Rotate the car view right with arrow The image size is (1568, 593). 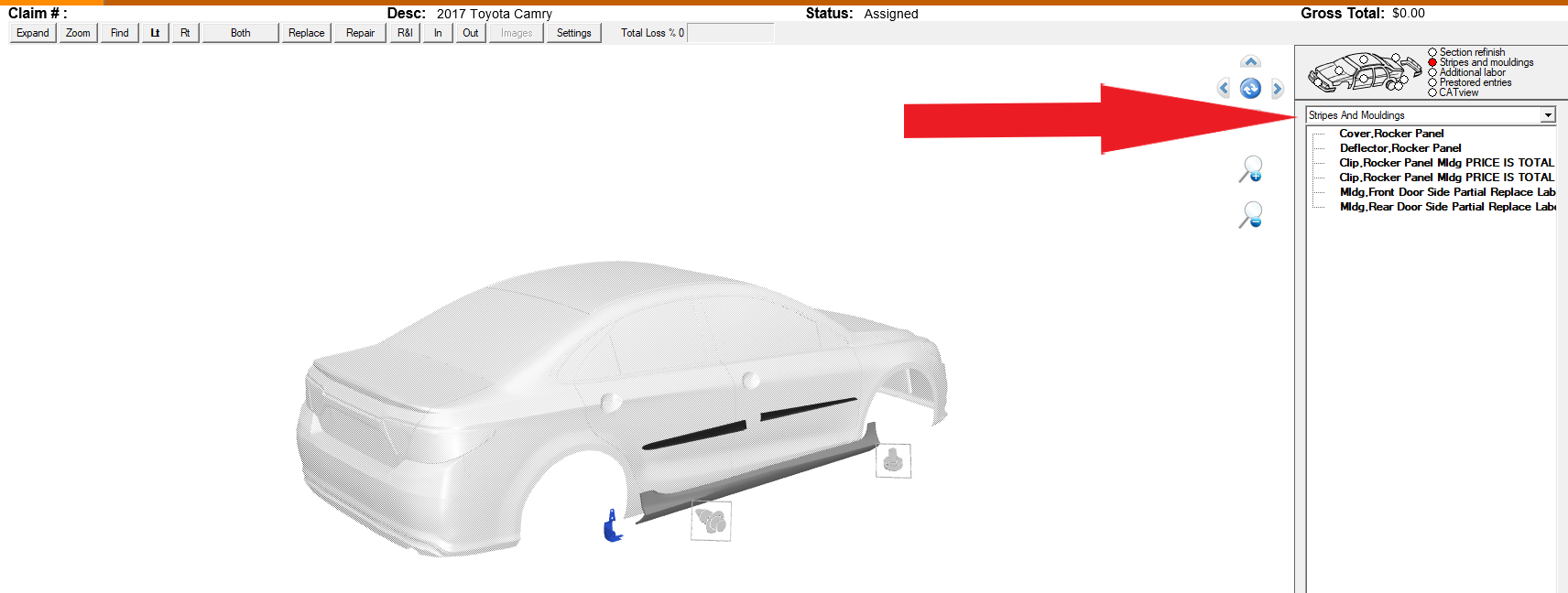coord(1277,89)
